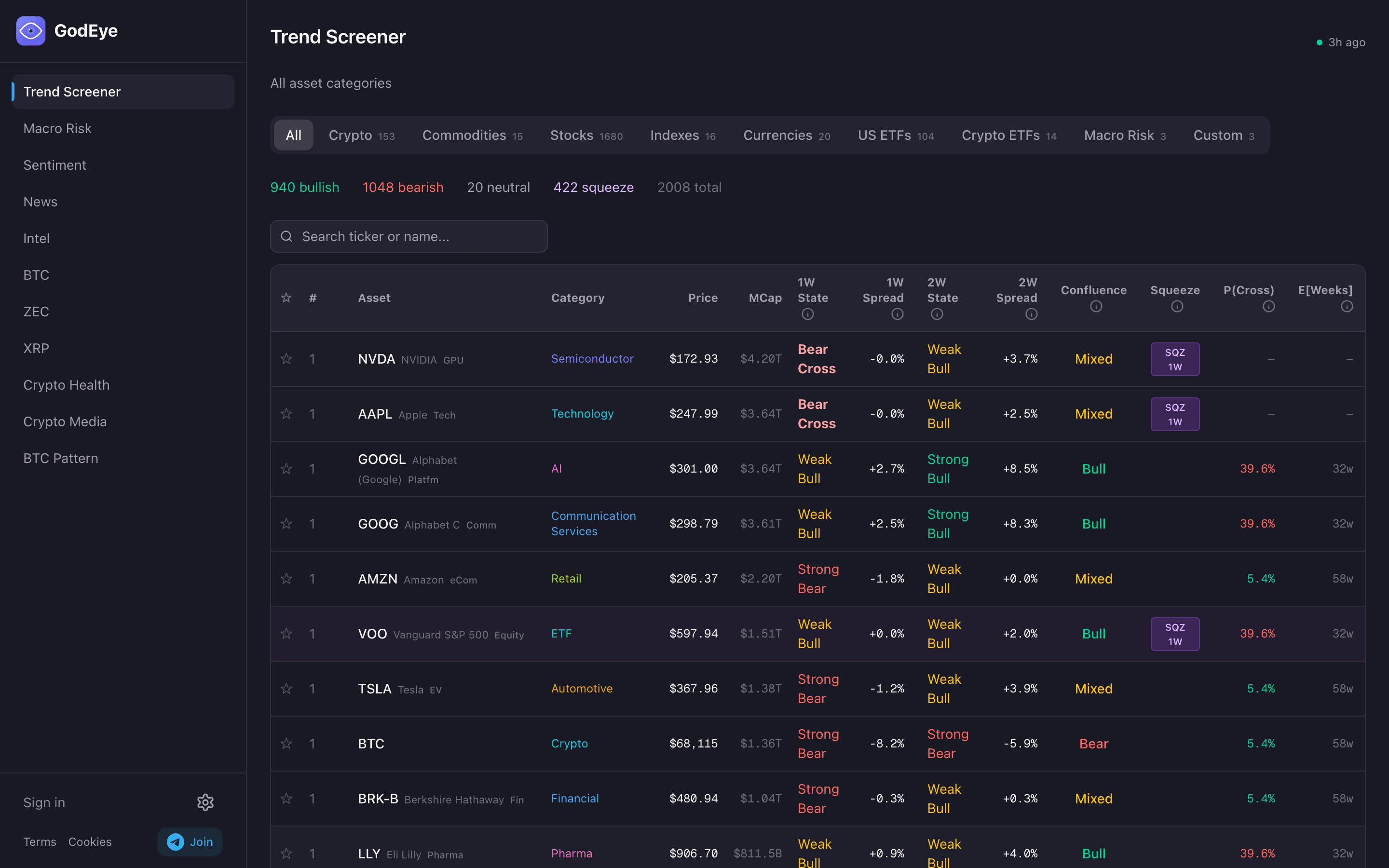
Task: Open the GodEye settings gear
Action: 205,802
